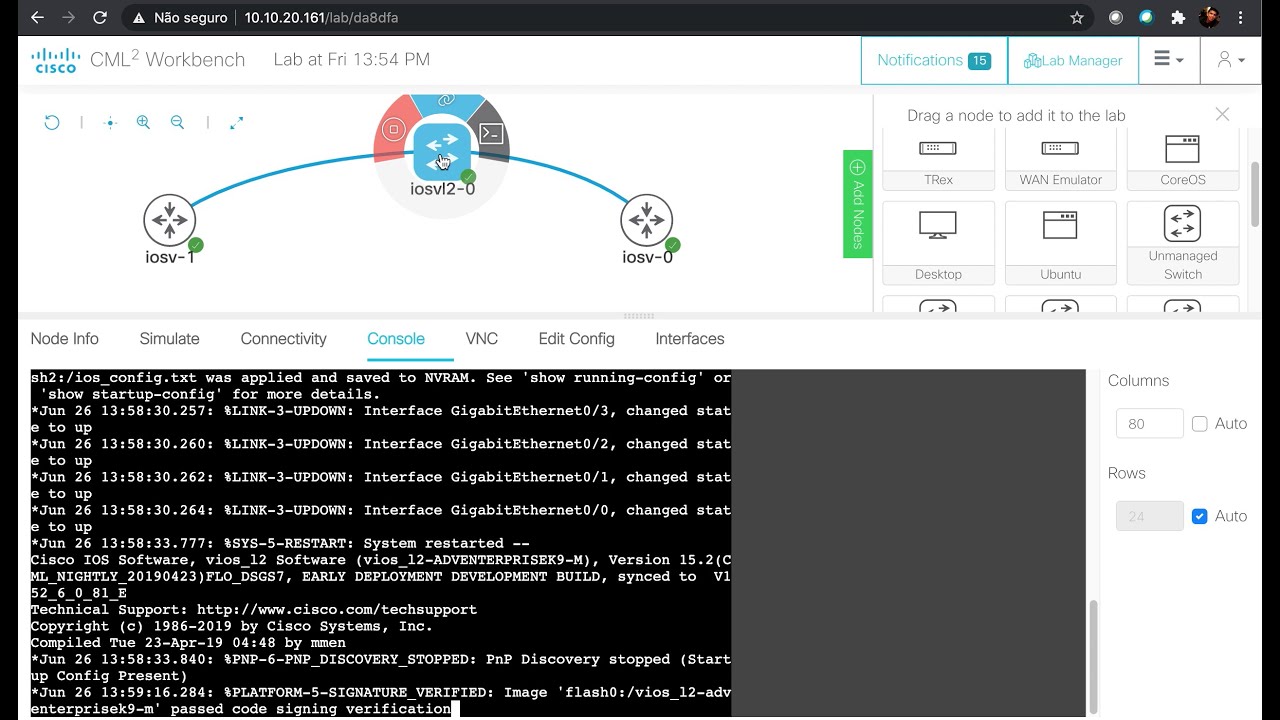Viewport: 1280px width, 720px height.
Task: Click the disabled Rows value field
Action: [x=1149, y=517]
